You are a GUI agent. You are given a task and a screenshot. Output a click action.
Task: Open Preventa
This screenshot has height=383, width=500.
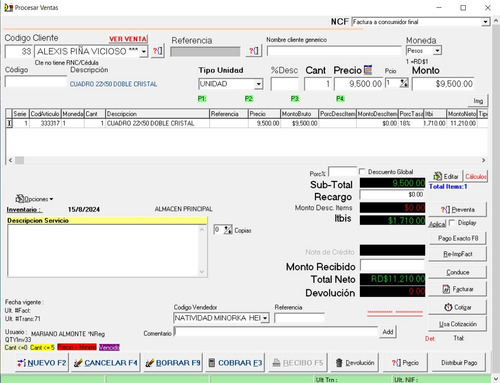click(x=457, y=210)
